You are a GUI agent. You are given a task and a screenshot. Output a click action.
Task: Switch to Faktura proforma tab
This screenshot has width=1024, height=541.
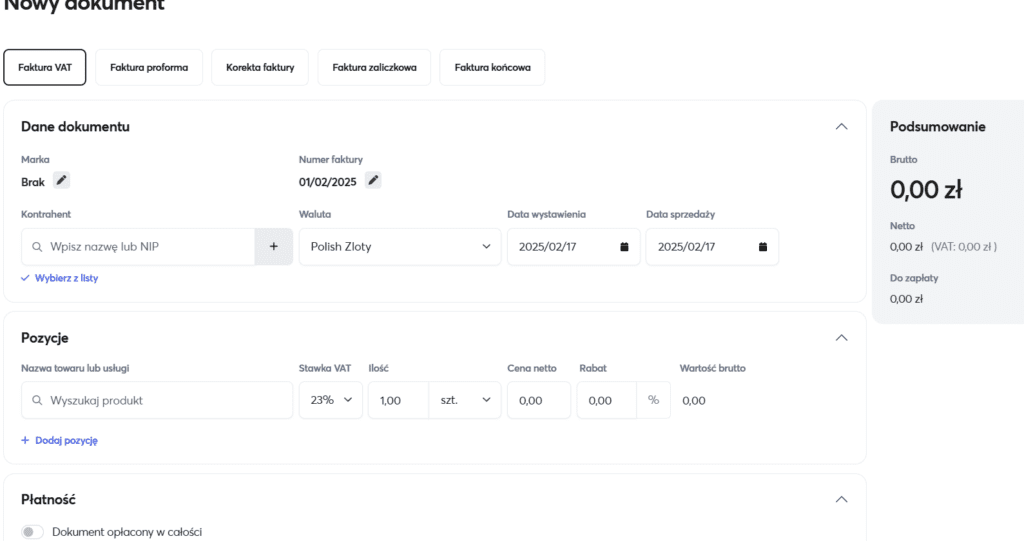pyautogui.click(x=149, y=68)
